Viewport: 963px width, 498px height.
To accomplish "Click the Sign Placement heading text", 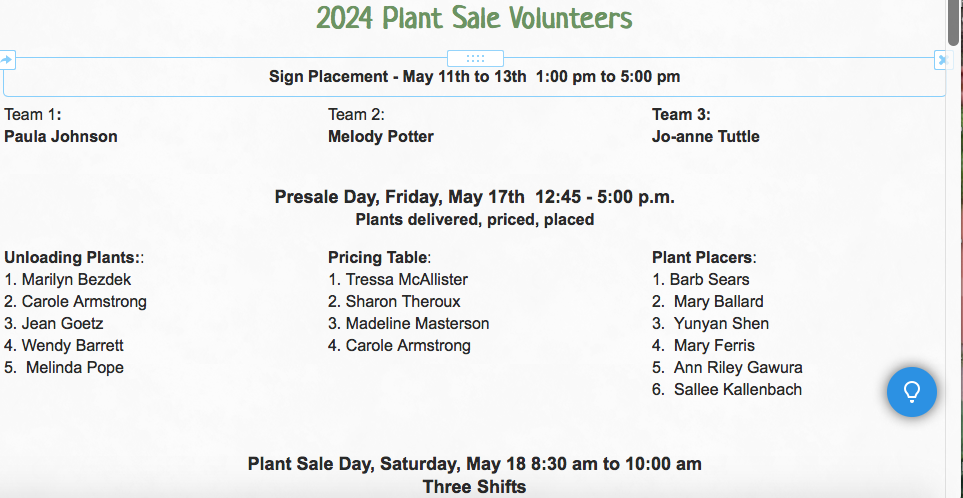I will point(474,77).
